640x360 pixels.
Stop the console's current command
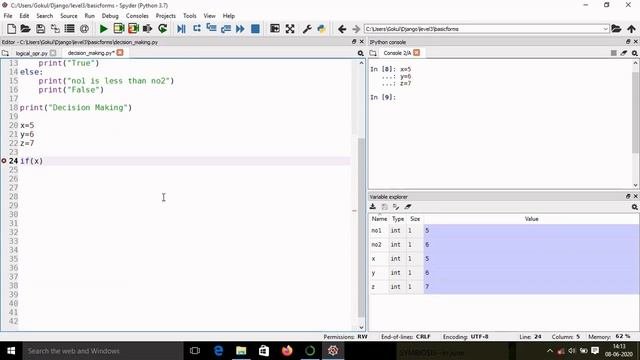click(613, 53)
